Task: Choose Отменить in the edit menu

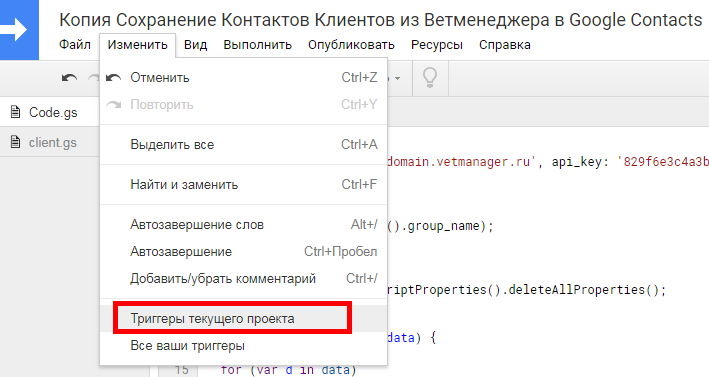Action: [x=243, y=78]
